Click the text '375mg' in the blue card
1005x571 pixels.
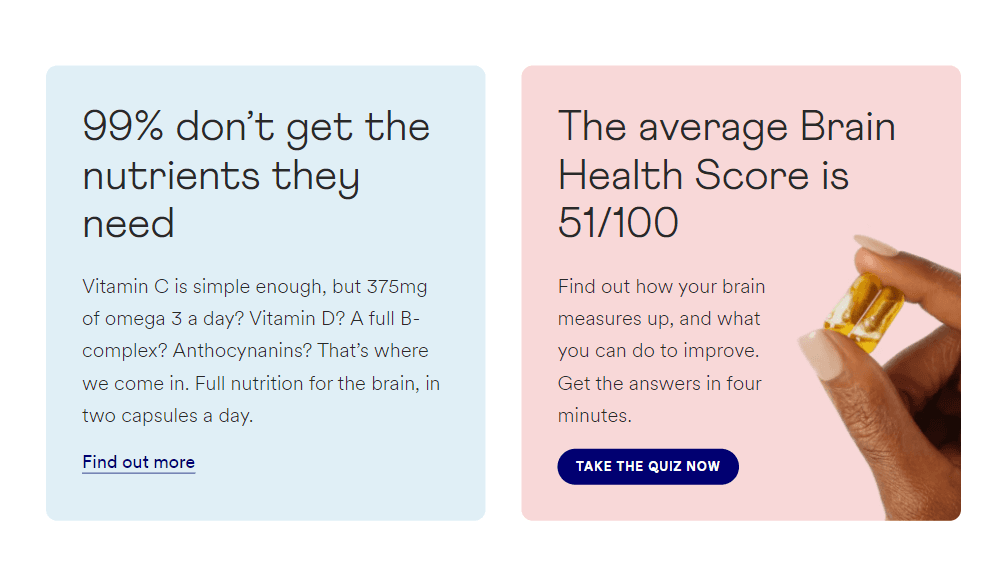(x=397, y=287)
